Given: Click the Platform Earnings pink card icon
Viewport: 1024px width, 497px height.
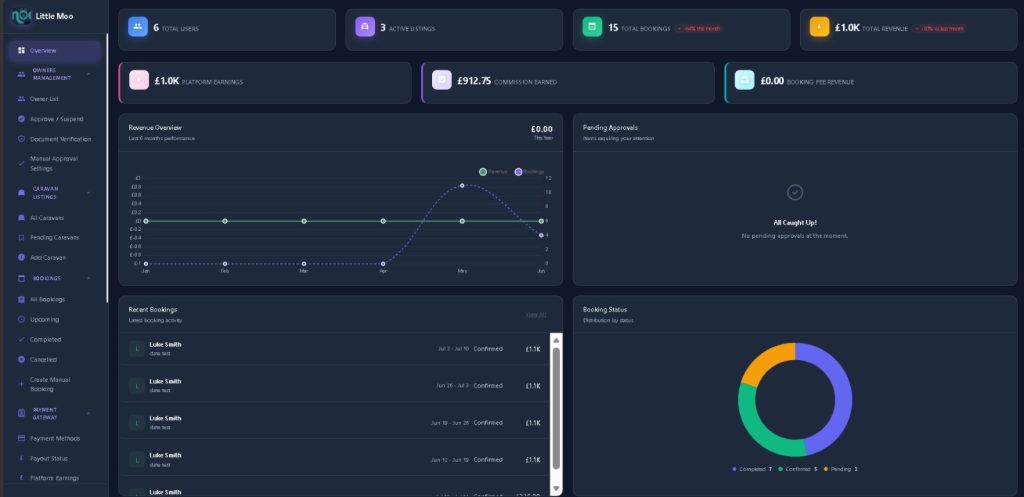Looking at the screenshot, I should (x=139, y=80).
